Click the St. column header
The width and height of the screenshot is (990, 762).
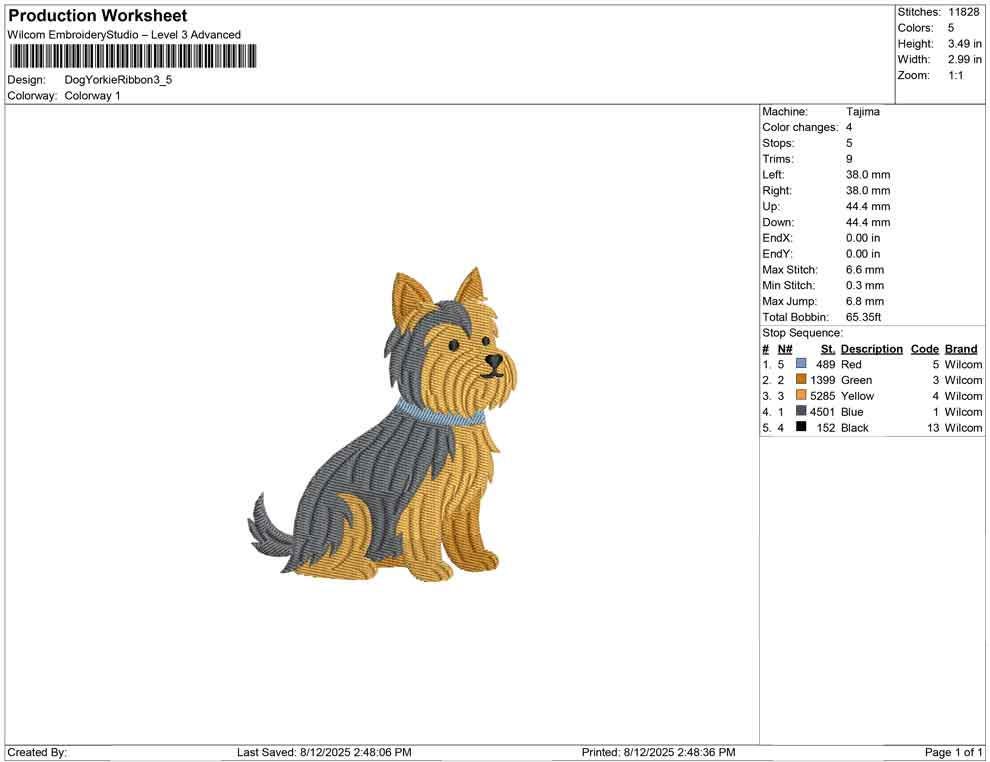point(827,348)
